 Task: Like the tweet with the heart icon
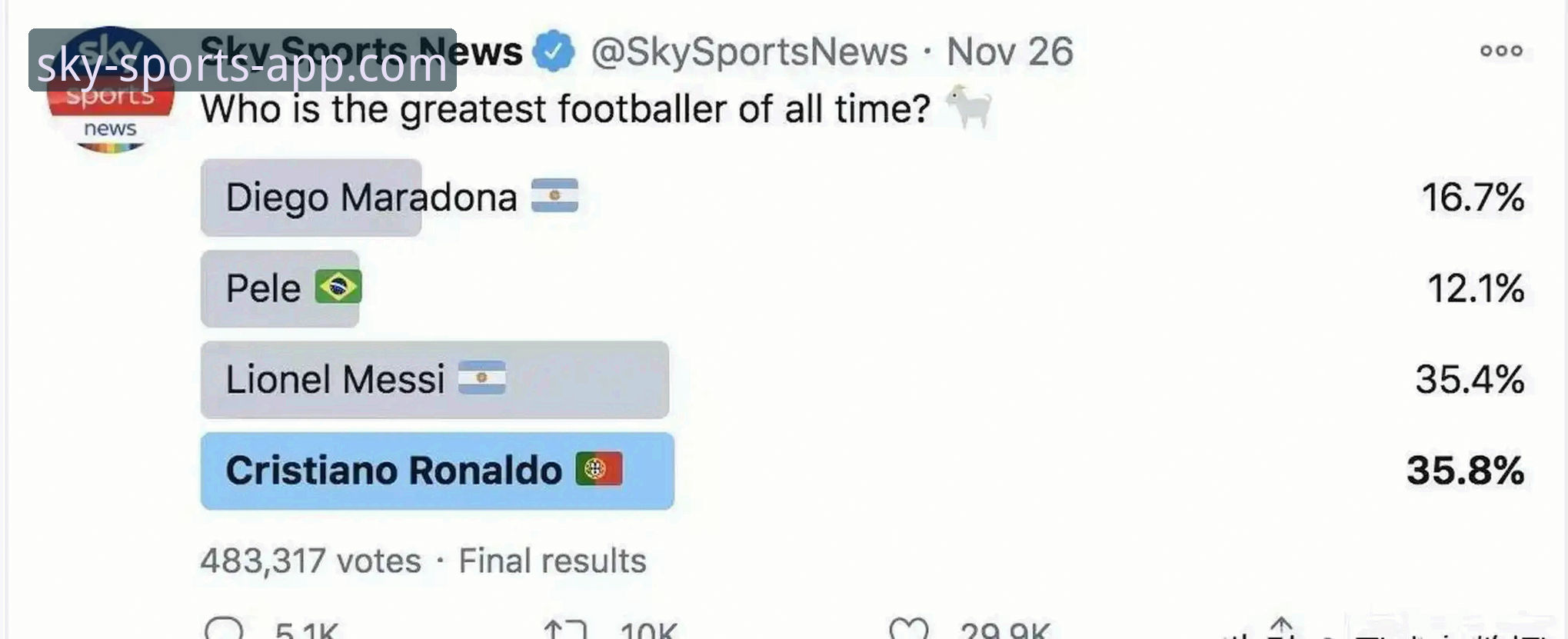[x=908, y=630]
